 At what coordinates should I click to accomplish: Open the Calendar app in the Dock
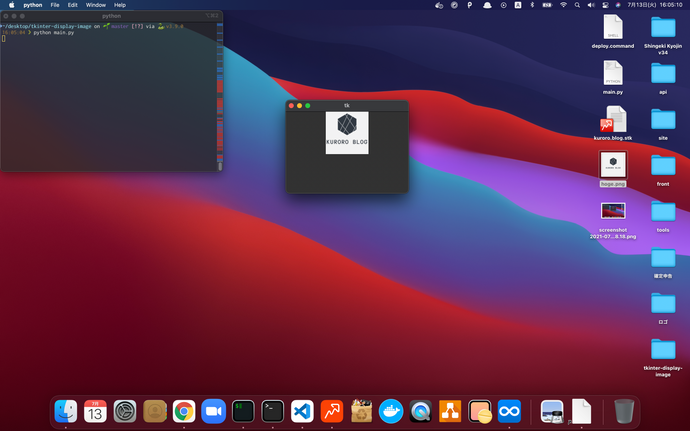tap(95, 411)
